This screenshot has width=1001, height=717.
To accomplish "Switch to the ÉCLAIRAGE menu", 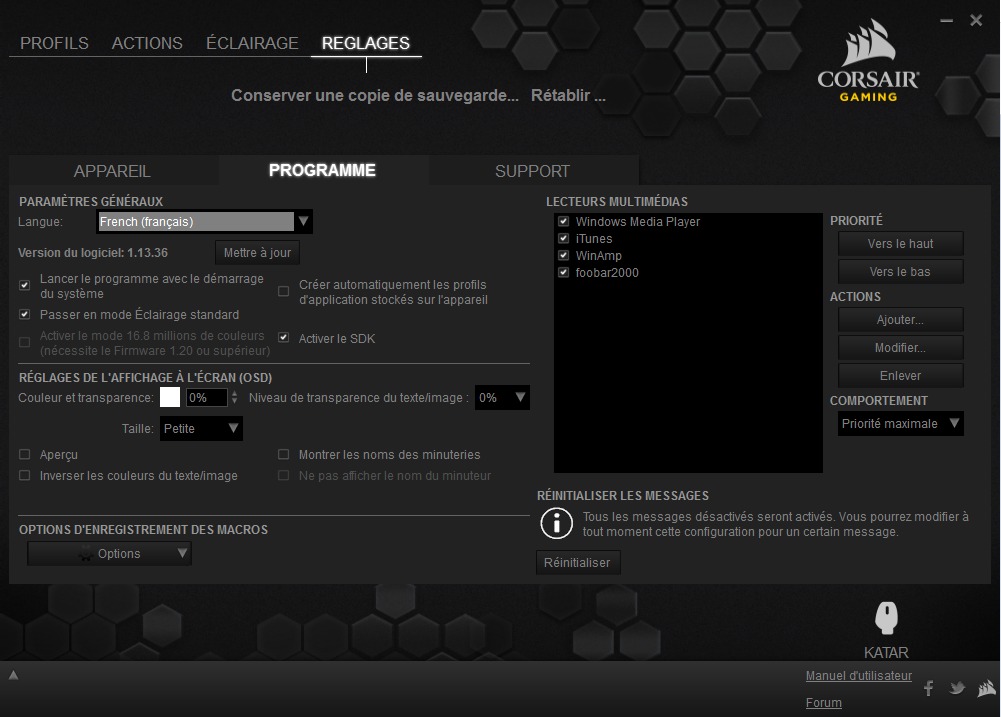I will coord(252,44).
